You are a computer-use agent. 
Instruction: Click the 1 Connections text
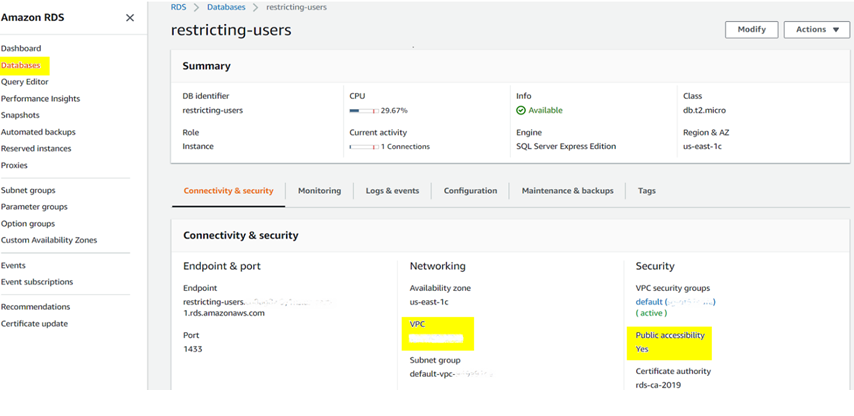pyautogui.click(x=405, y=146)
